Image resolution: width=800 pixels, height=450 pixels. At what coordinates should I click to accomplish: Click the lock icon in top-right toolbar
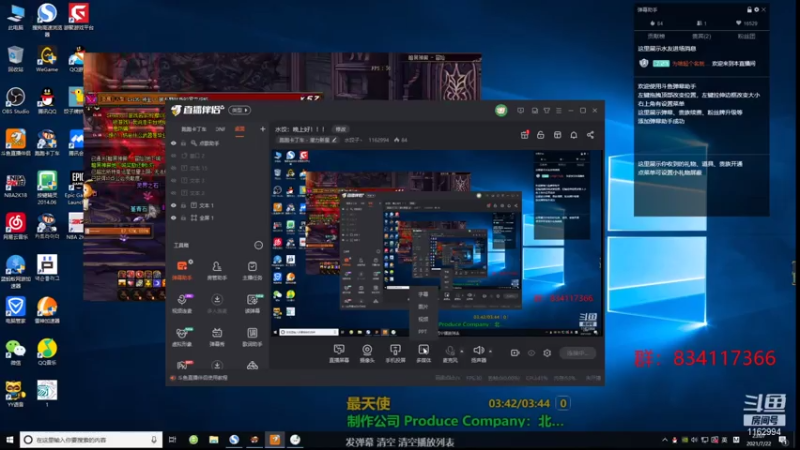[x=541, y=135]
